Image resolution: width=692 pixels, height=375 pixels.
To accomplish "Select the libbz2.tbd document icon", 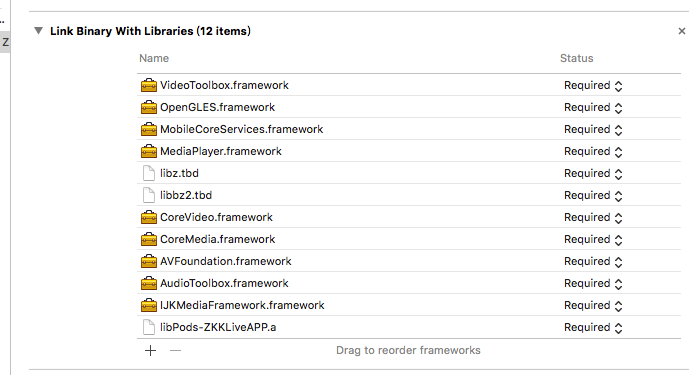I will coord(149,195).
